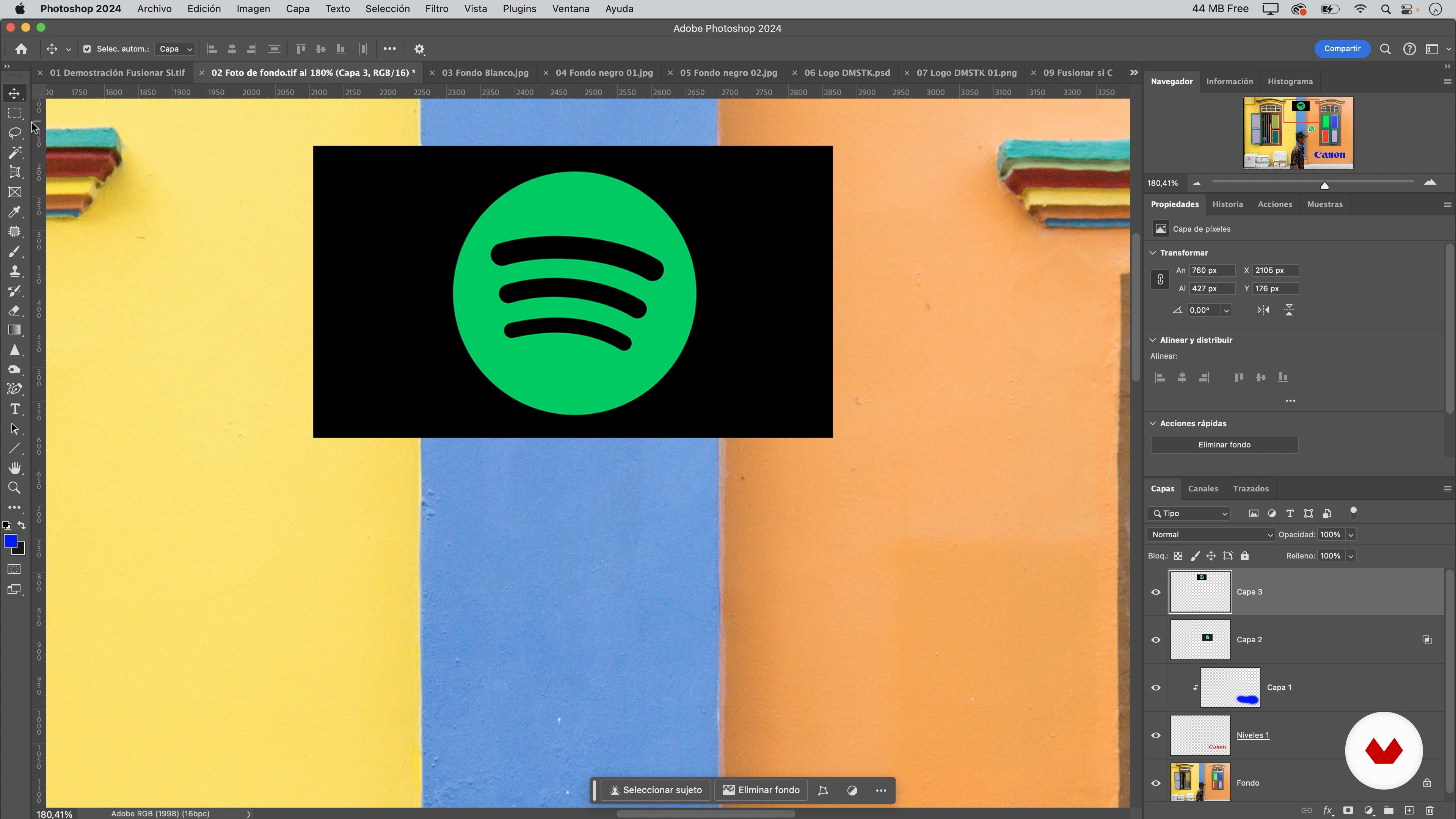
Task: Toggle Selec. autom. checkbox
Action: point(87,49)
